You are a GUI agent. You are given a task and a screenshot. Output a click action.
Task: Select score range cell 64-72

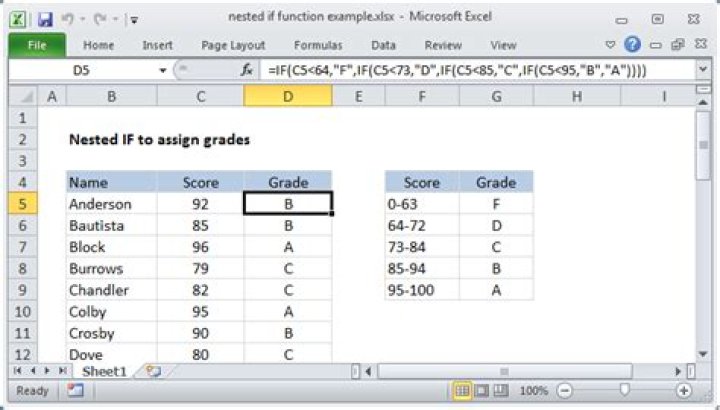422,225
